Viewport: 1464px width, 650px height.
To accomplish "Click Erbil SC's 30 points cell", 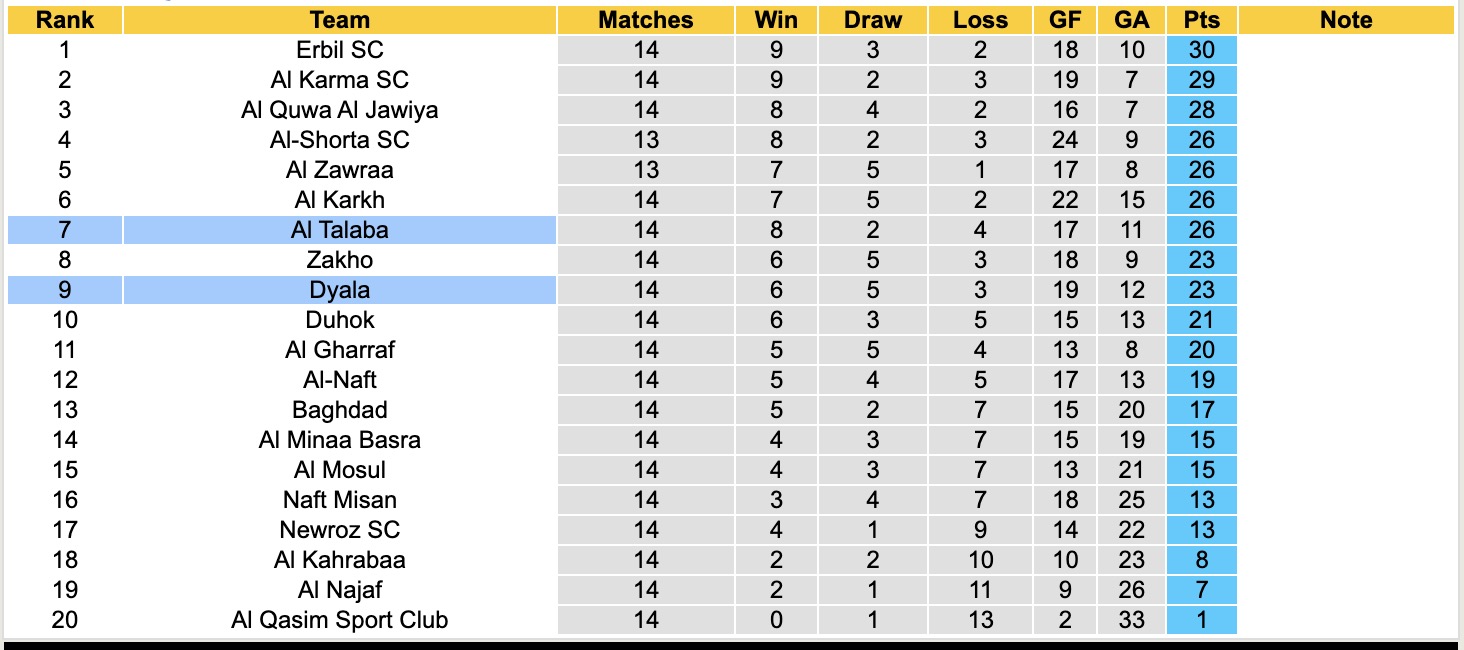I will point(1201,50).
